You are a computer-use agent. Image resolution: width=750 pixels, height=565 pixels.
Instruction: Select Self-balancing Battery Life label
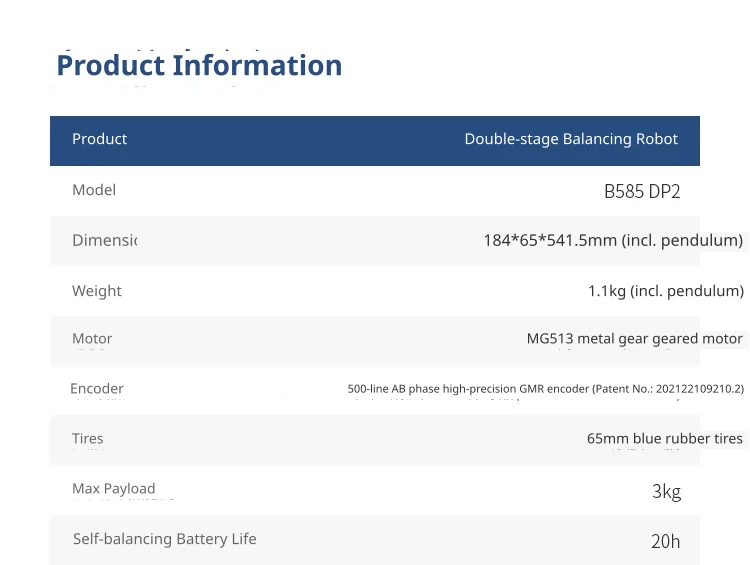(165, 539)
